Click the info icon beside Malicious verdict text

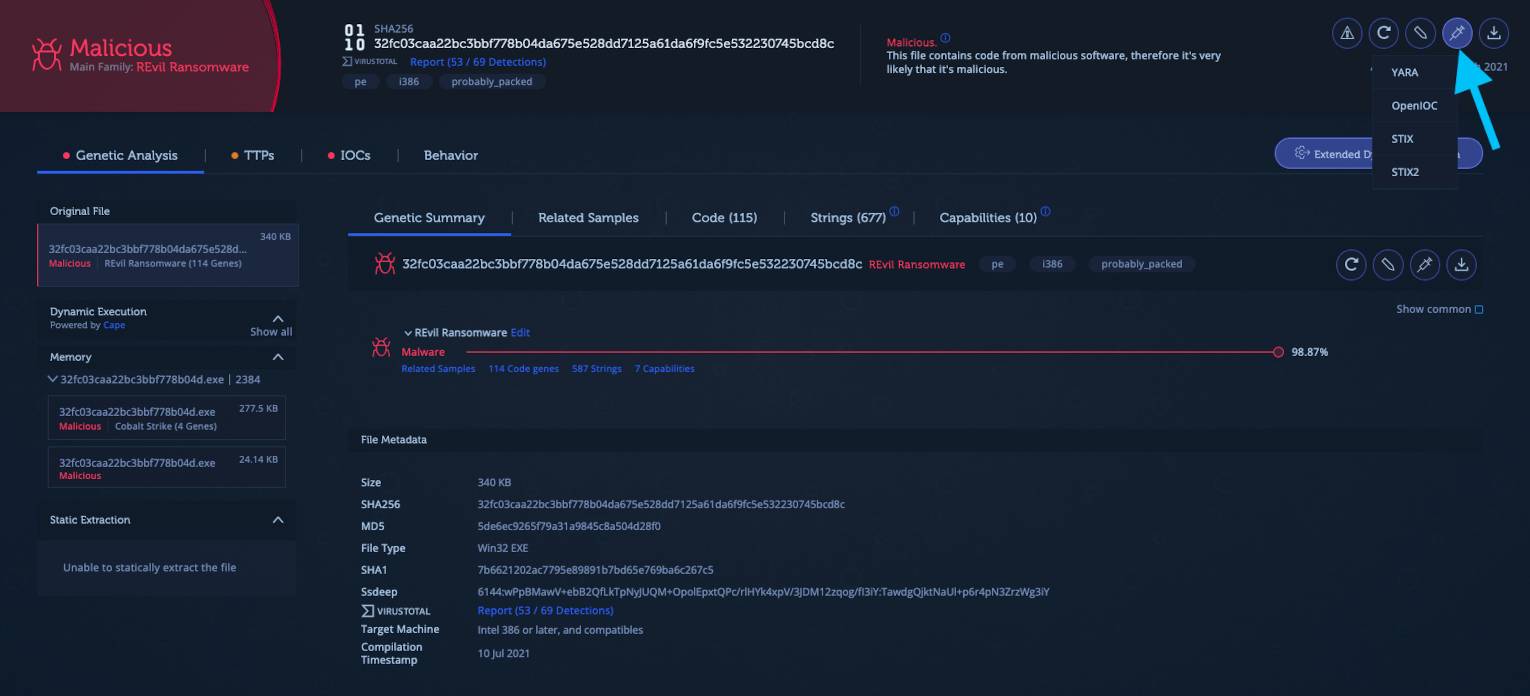click(x=945, y=38)
